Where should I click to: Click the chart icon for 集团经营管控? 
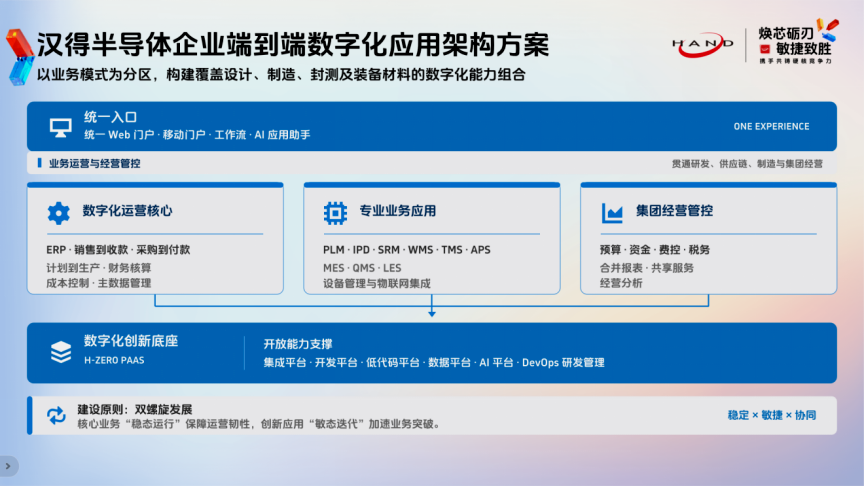pos(612,213)
